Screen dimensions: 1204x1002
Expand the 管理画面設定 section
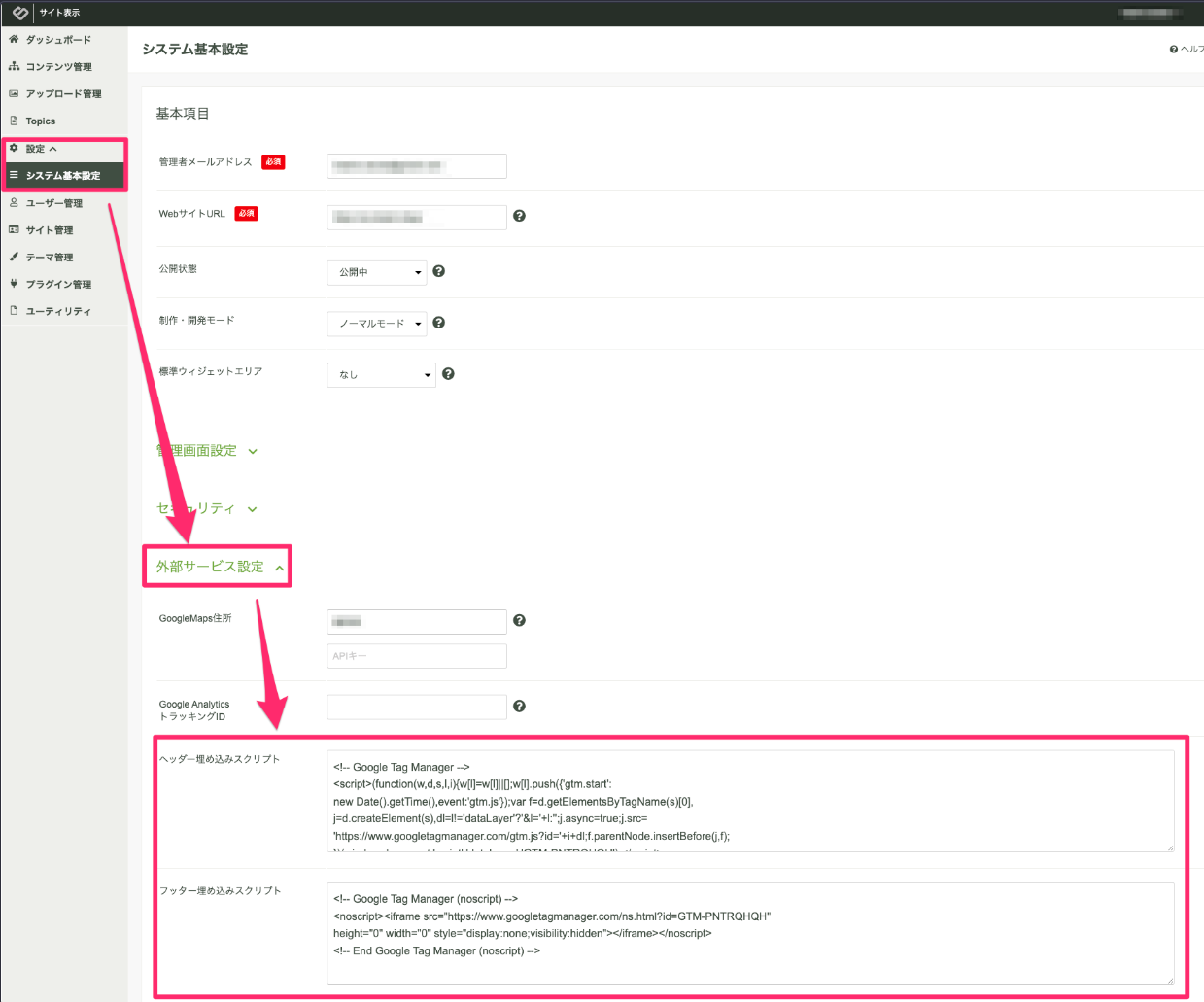click(207, 451)
